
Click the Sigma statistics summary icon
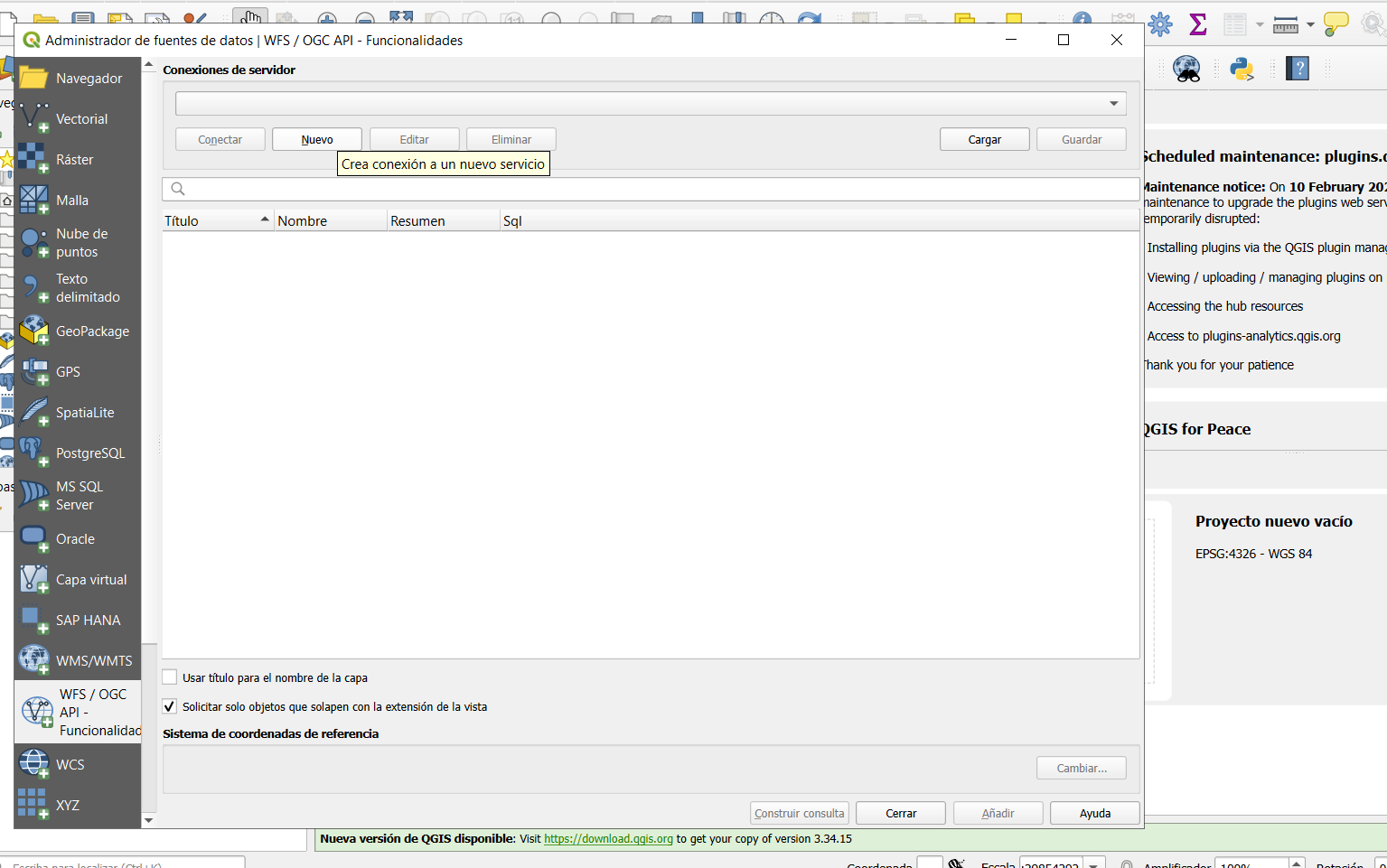(1198, 24)
